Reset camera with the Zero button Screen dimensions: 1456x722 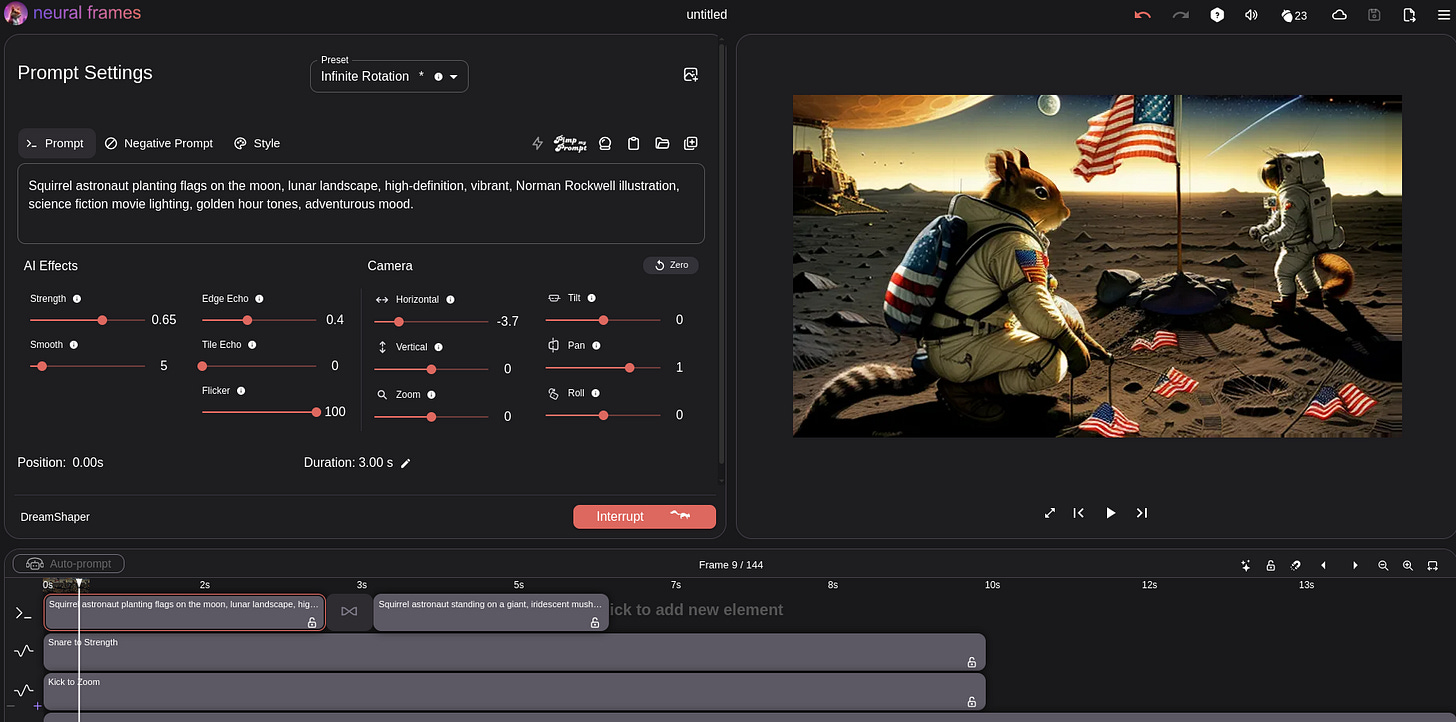[x=671, y=265]
